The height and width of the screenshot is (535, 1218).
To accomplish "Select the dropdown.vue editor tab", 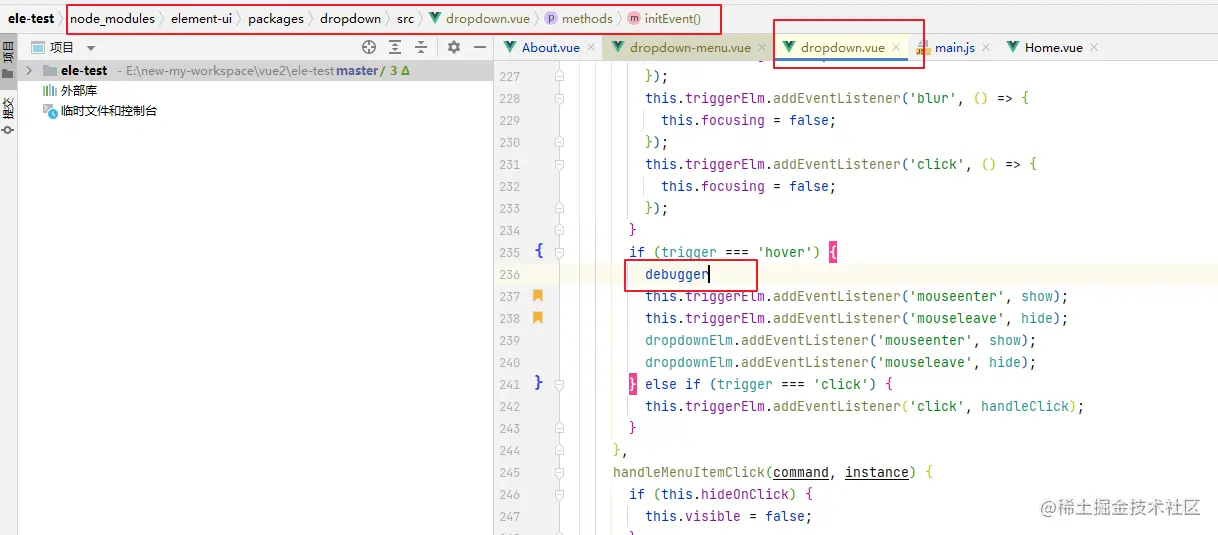I will click(x=842, y=47).
